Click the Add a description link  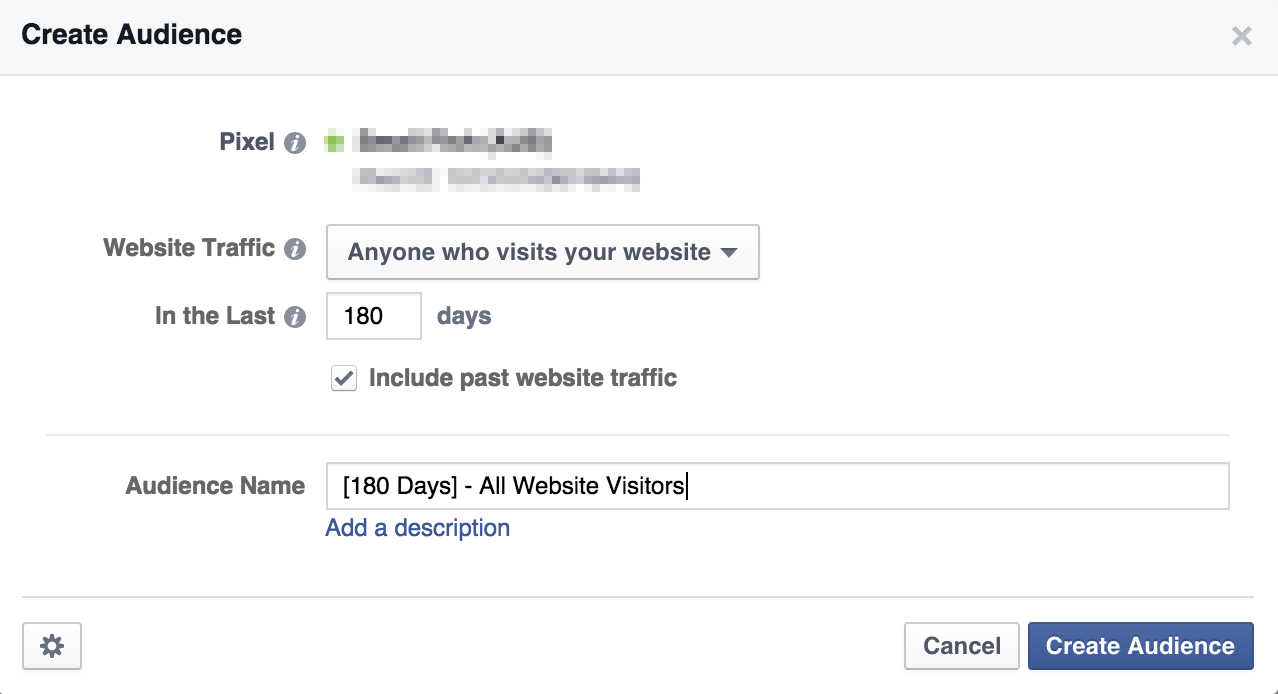click(418, 528)
